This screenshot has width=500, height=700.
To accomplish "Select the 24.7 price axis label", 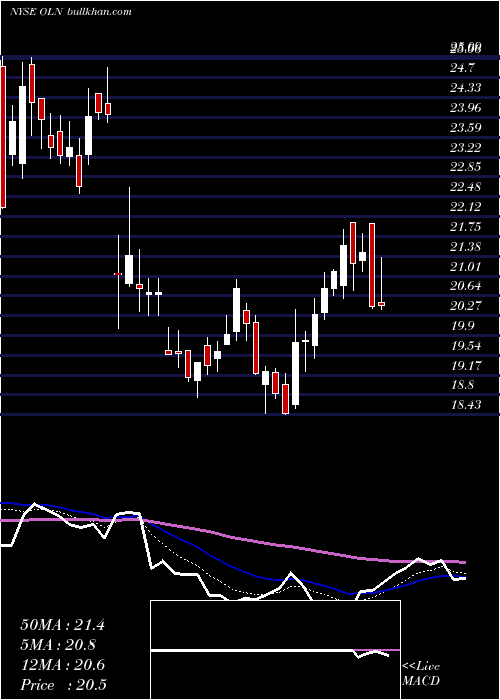I will (462, 68).
